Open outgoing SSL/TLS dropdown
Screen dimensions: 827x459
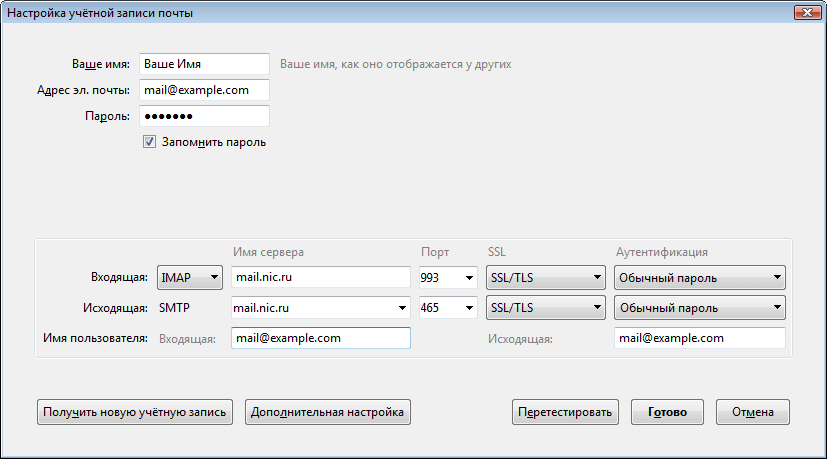pos(545,308)
